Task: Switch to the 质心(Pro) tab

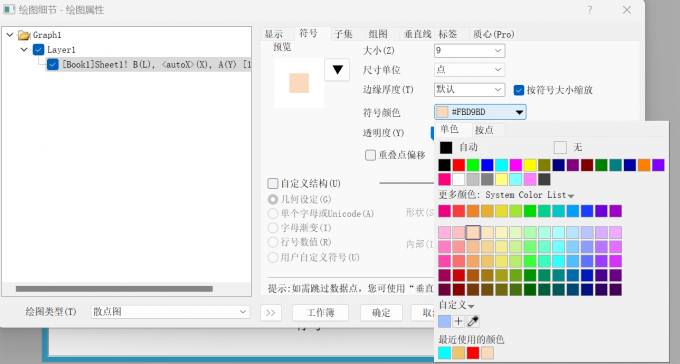Action: pyautogui.click(x=493, y=34)
